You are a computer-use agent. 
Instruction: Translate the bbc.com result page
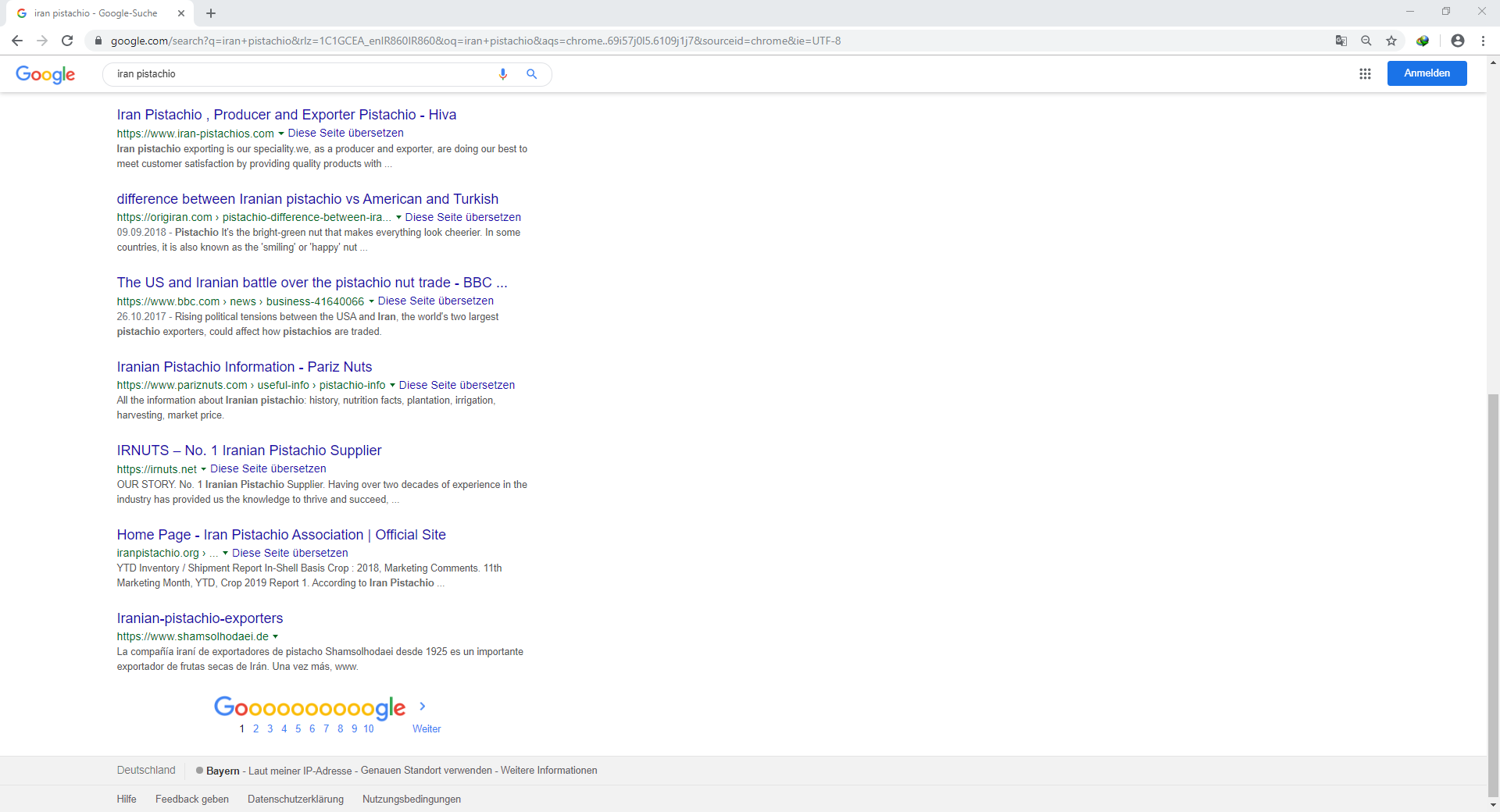435,301
